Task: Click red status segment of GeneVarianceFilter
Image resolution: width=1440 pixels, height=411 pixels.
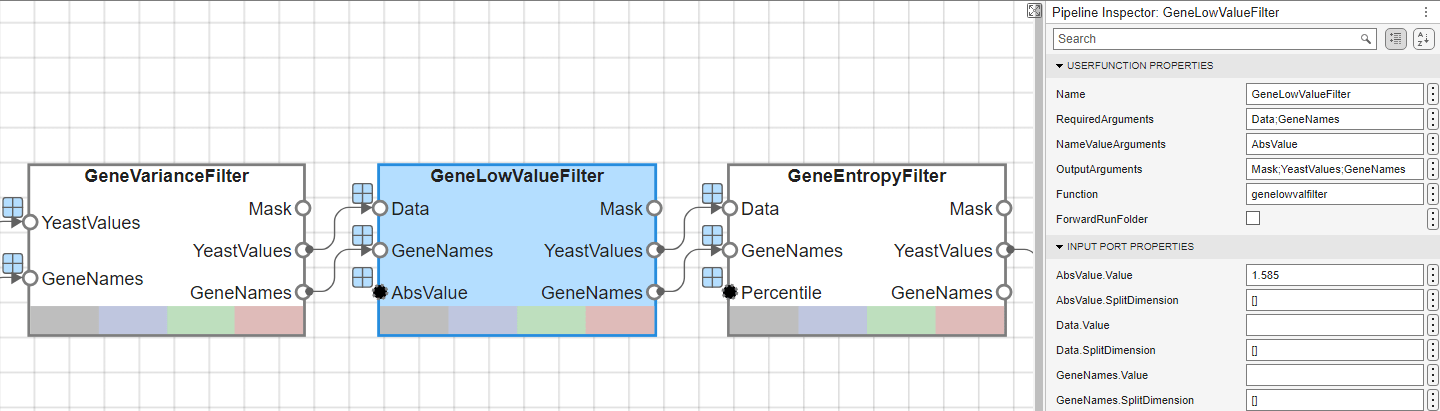Action: click(x=269, y=320)
